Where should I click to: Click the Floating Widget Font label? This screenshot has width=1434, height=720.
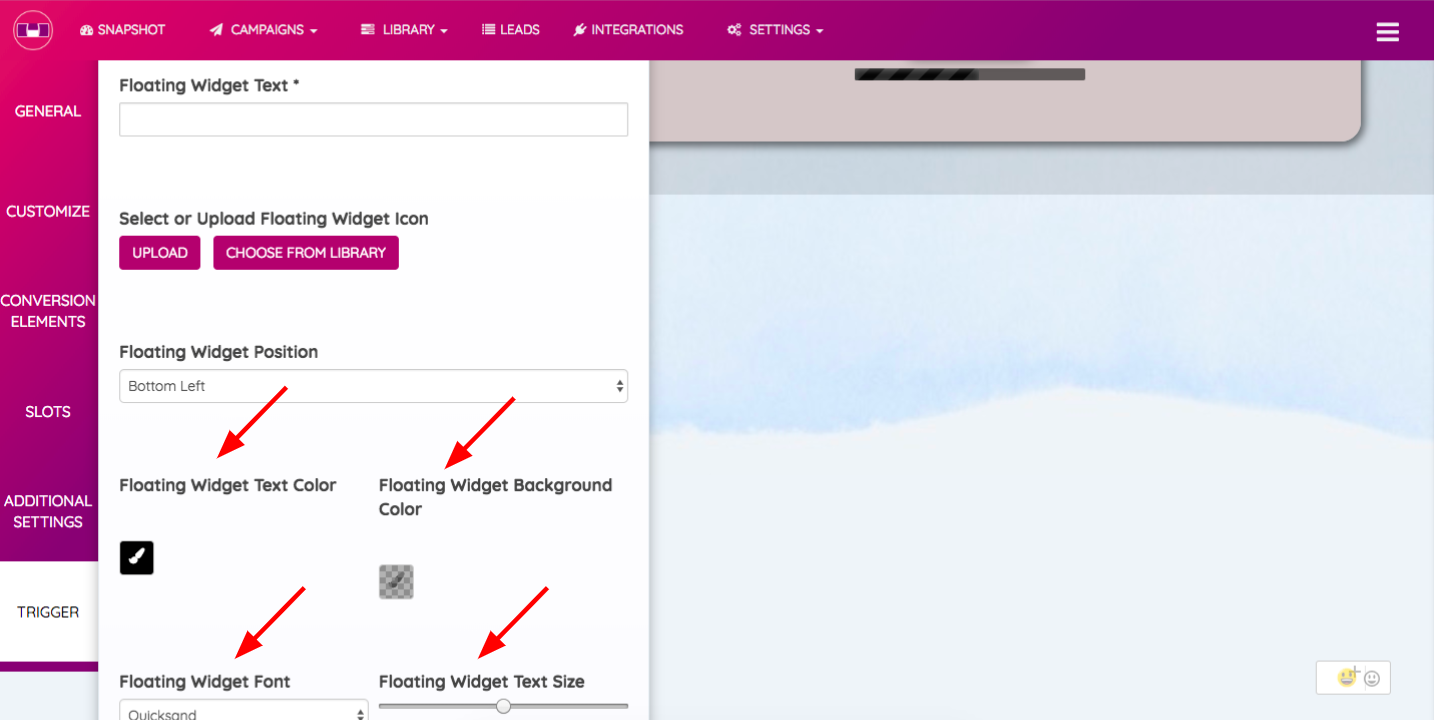pos(205,682)
